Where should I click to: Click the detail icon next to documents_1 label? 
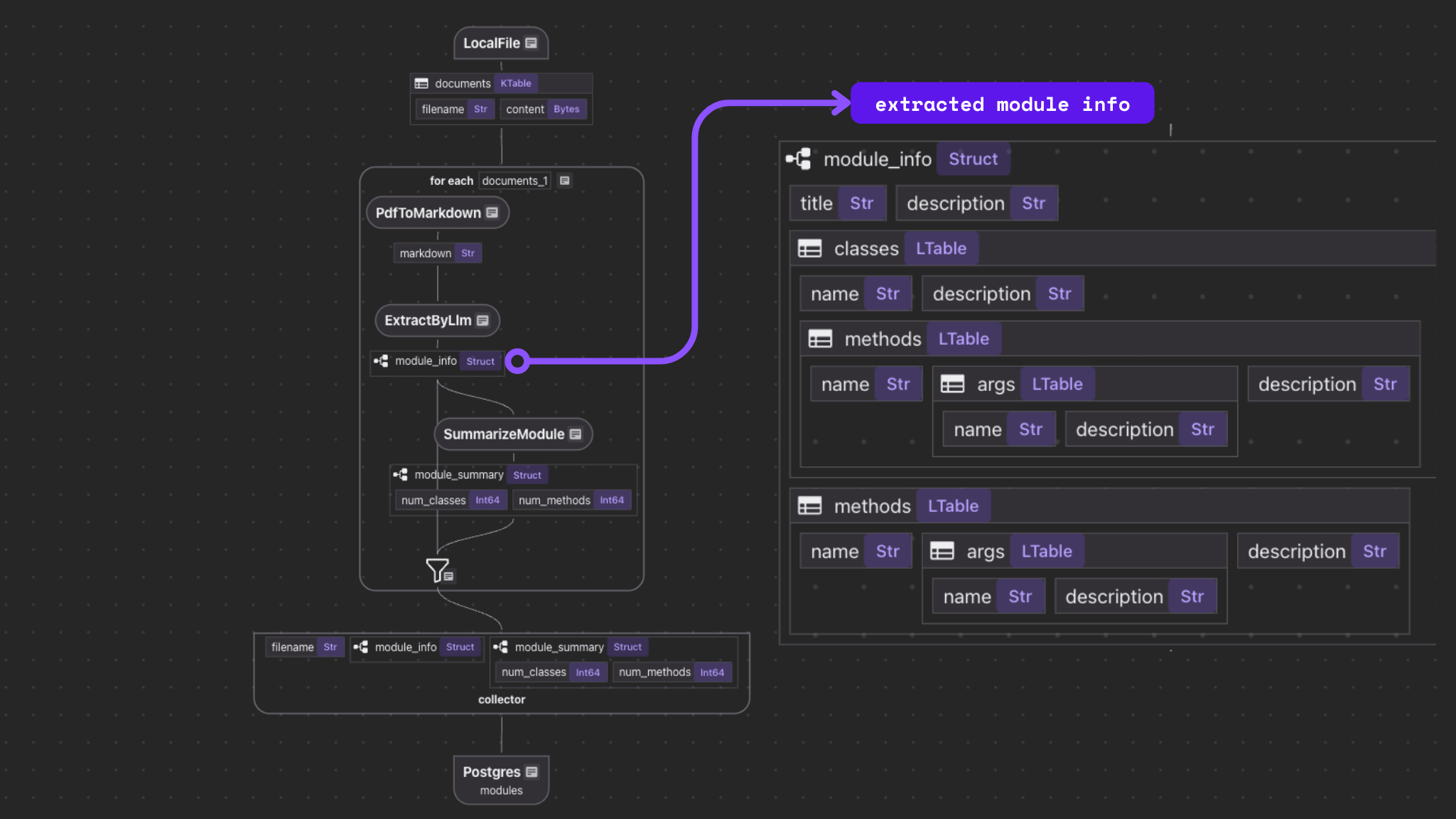tap(563, 181)
